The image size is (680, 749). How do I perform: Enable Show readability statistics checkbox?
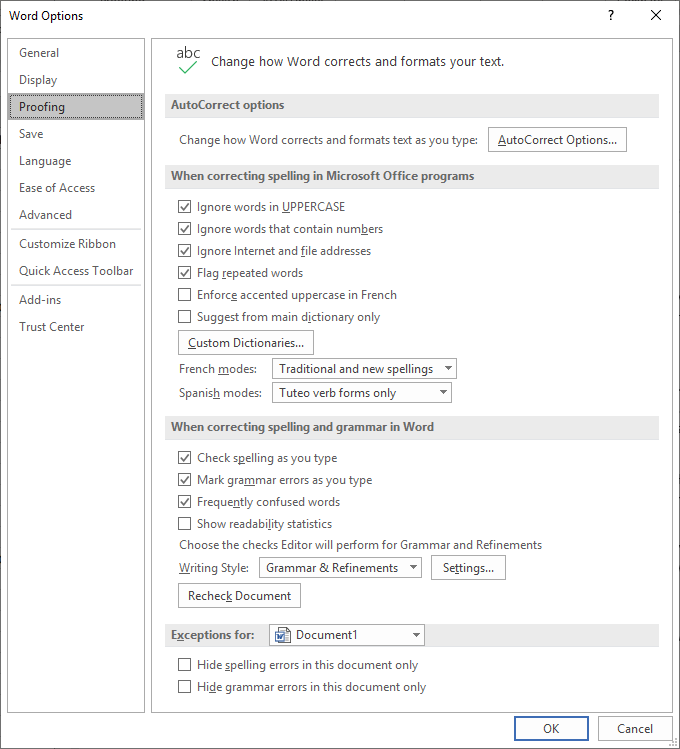click(184, 524)
